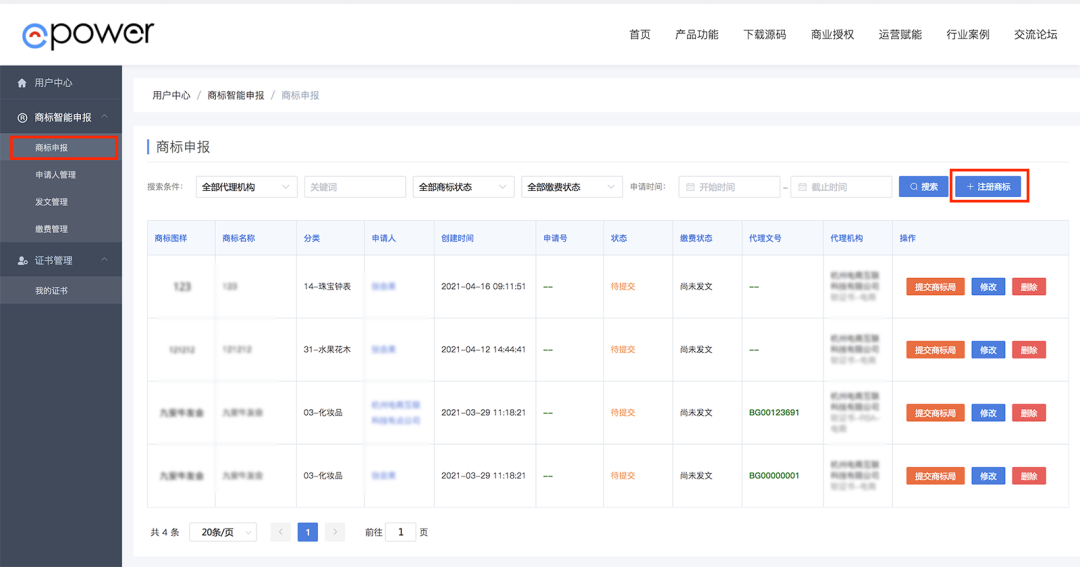Click the home icon beside 用户中心

[22, 83]
